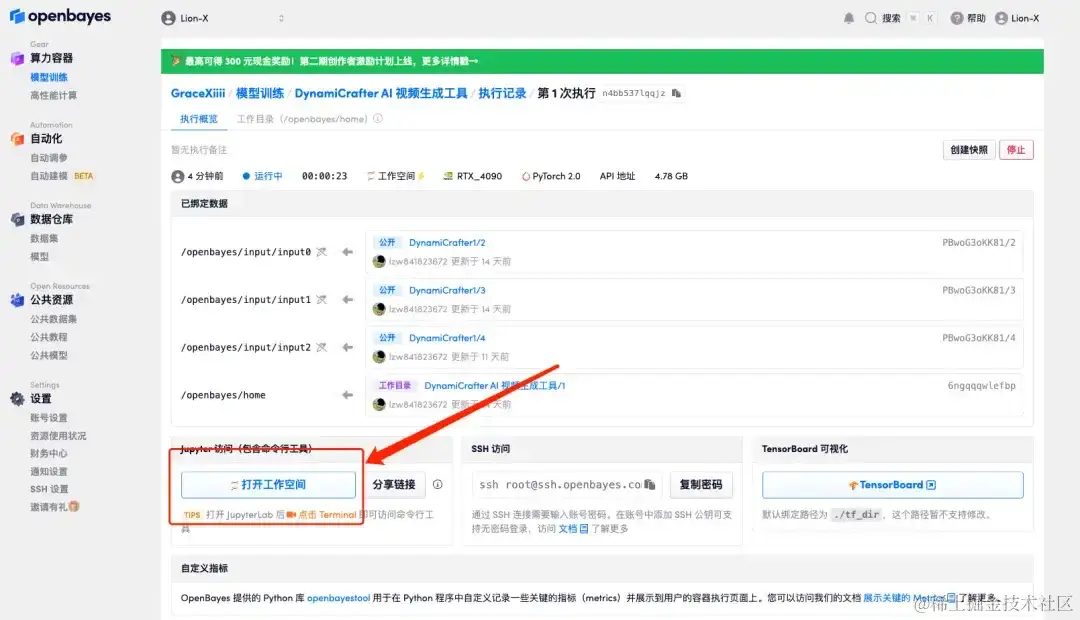Click the 数据仓库 sidebar icon

(17, 220)
